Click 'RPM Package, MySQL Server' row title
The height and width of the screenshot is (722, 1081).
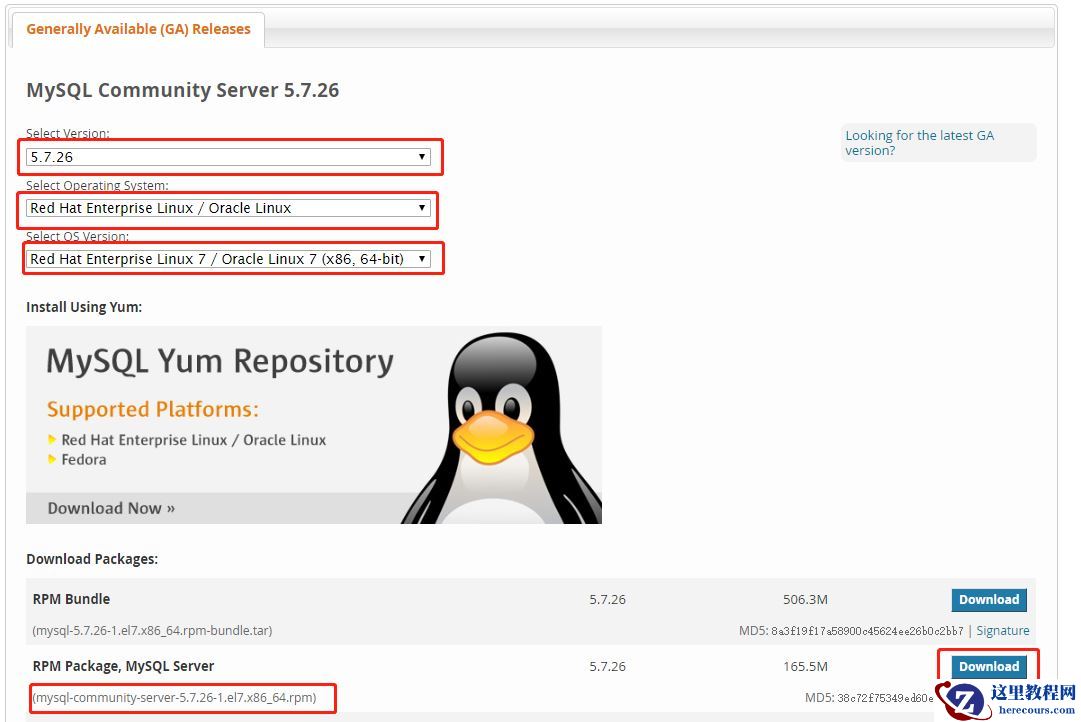123,666
